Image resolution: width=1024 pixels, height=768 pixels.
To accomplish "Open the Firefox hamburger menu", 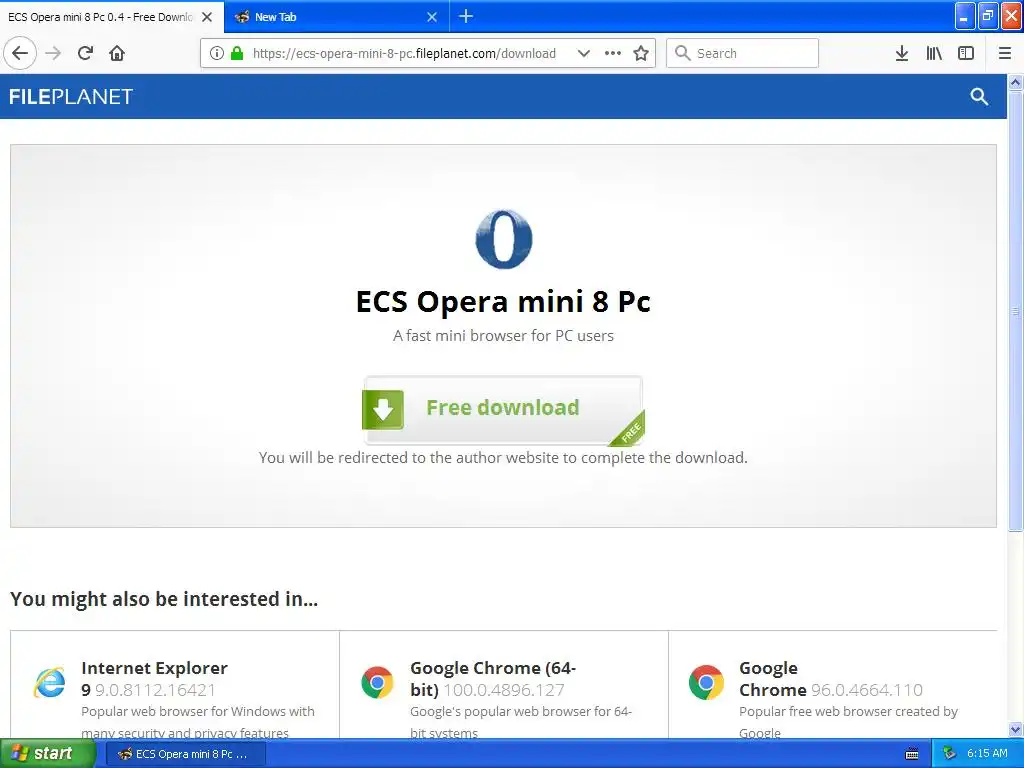I will tap(1005, 53).
